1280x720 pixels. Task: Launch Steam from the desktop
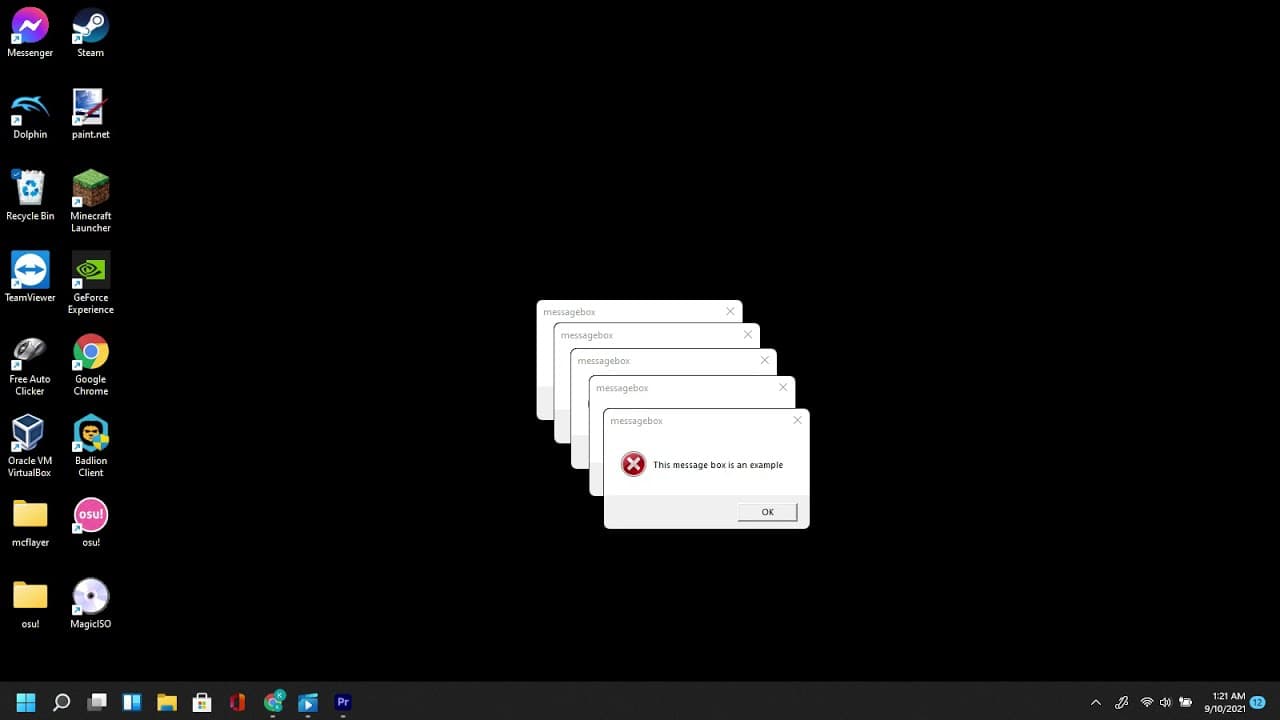pyautogui.click(x=90, y=33)
